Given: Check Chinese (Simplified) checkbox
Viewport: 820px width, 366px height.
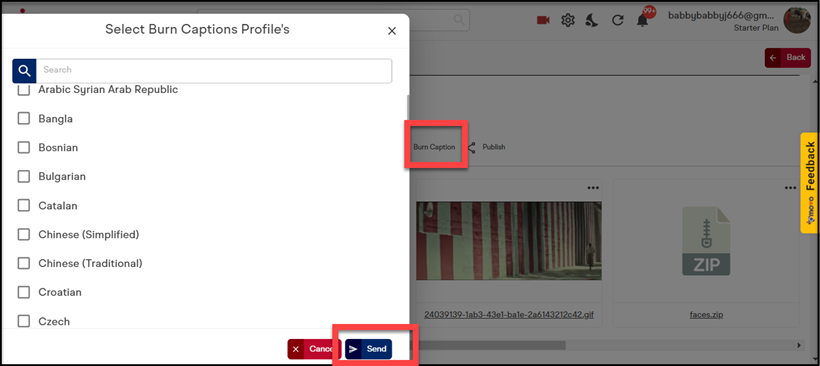Looking at the screenshot, I should pos(24,234).
